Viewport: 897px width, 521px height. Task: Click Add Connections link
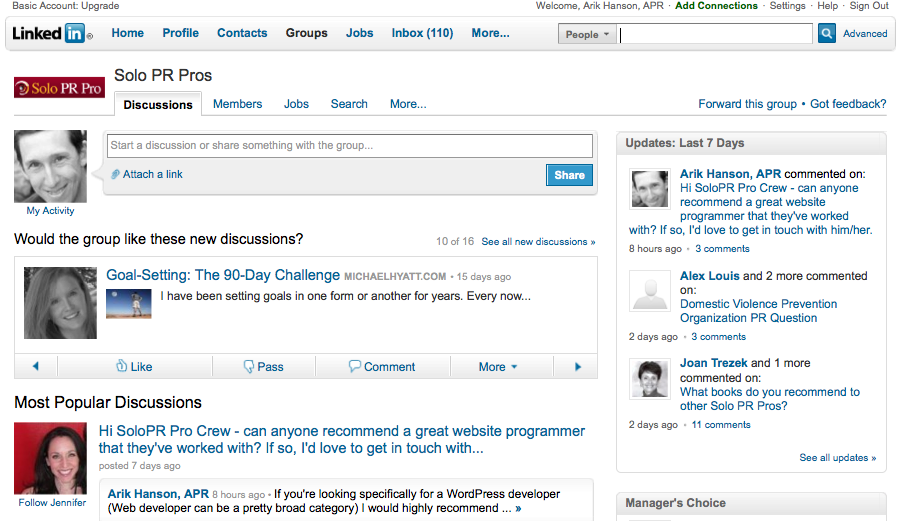click(x=716, y=6)
